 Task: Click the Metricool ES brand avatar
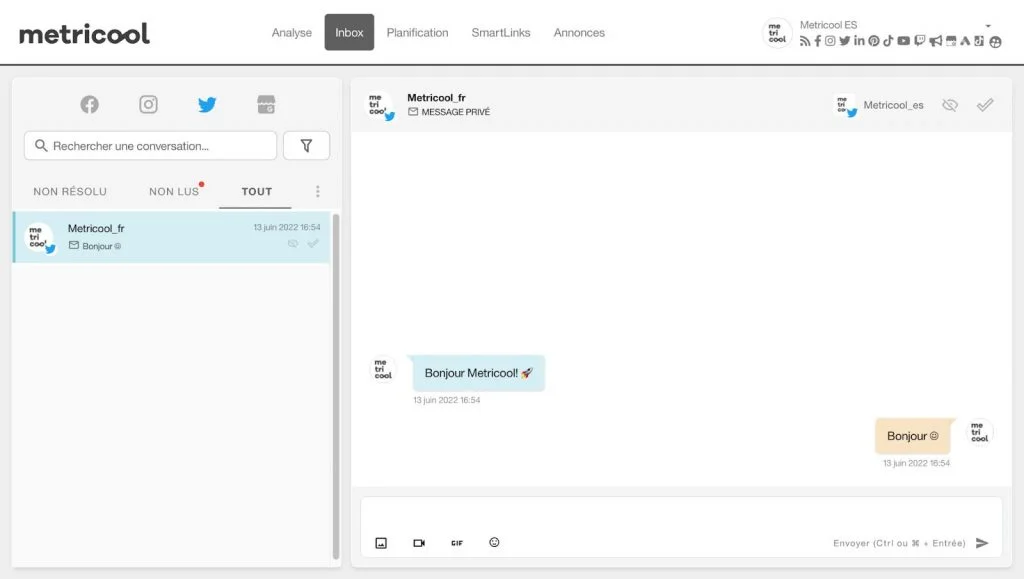(777, 33)
